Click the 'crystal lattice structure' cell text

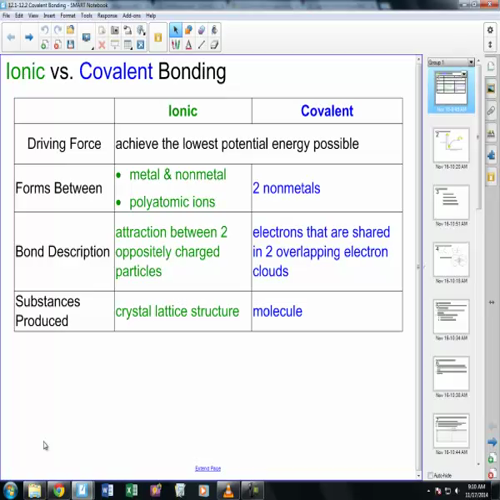(x=177, y=311)
